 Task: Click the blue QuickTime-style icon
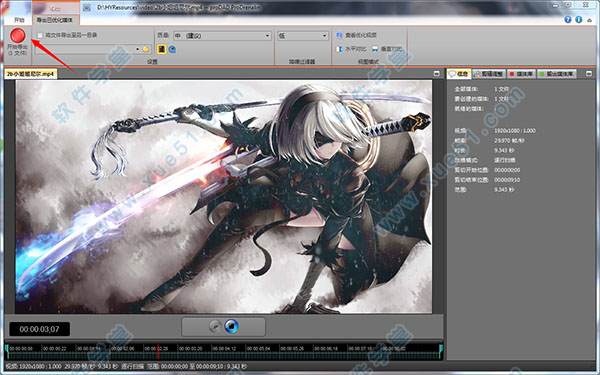pyautogui.click(x=172, y=49)
